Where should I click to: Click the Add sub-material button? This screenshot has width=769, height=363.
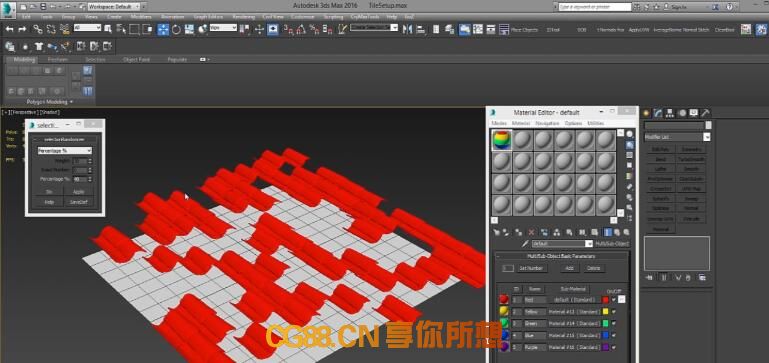coord(569,268)
